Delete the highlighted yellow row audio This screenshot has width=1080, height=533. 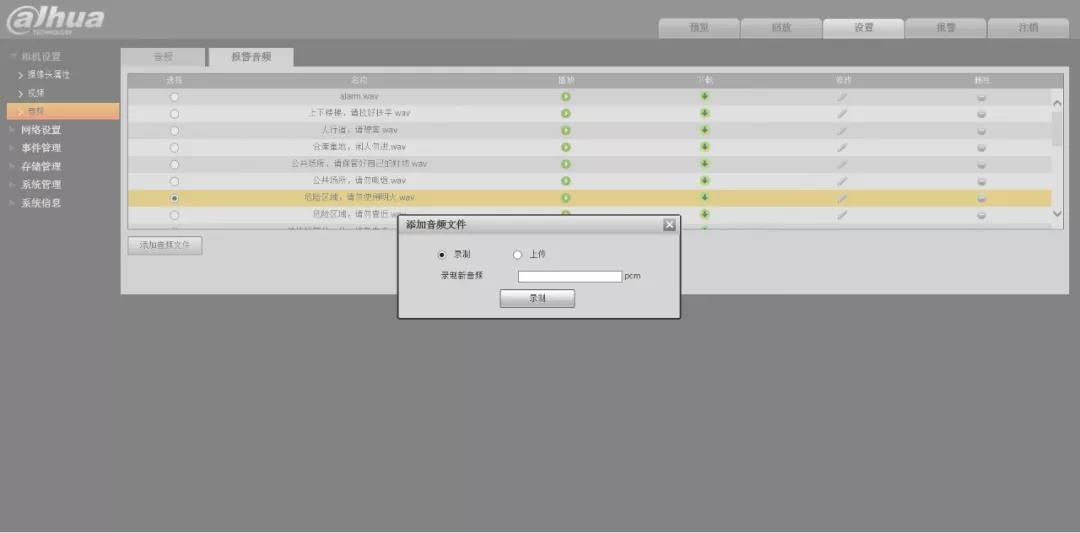point(981,198)
